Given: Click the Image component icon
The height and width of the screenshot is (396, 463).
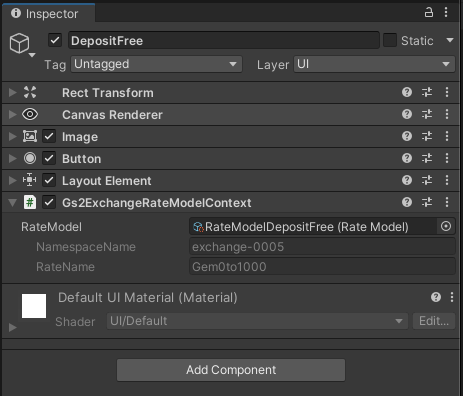Looking at the screenshot, I should pyautogui.click(x=30, y=136).
